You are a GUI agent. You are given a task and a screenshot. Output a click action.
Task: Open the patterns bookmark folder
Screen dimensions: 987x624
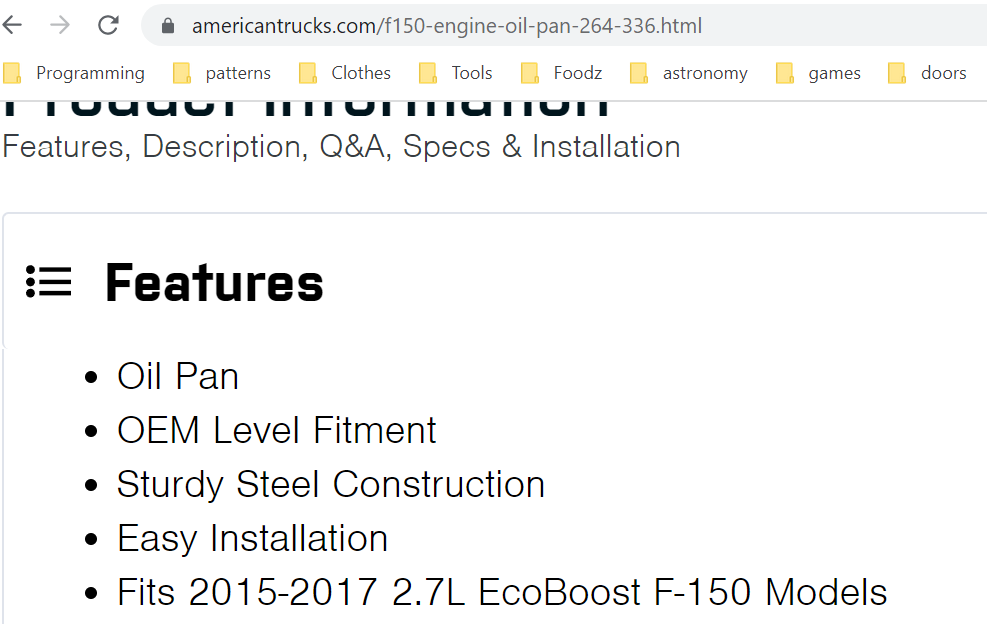pos(222,73)
